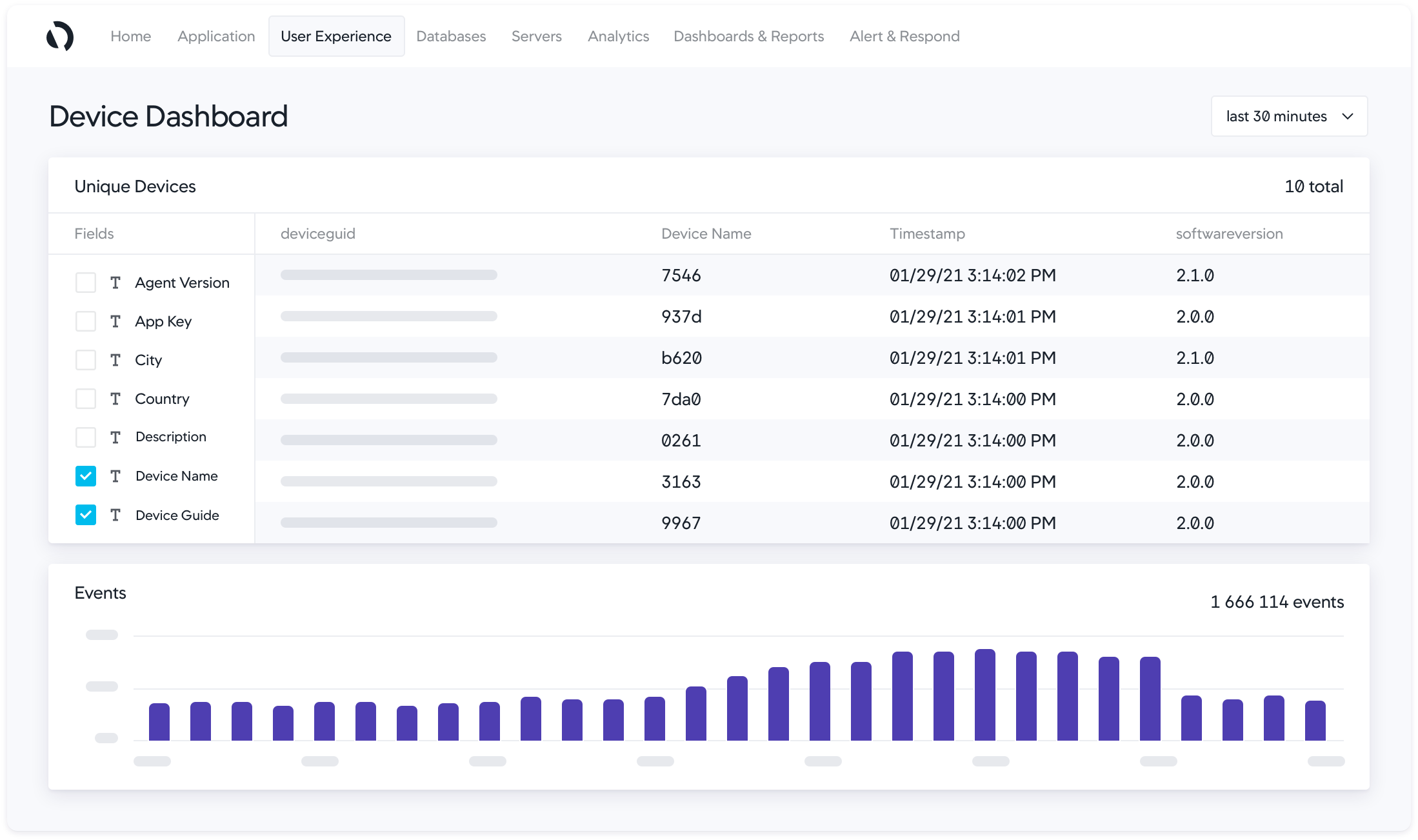Click the text-type icon beside Device Name
Viewport: 1418px width, 840px height.
click(115, 476)
